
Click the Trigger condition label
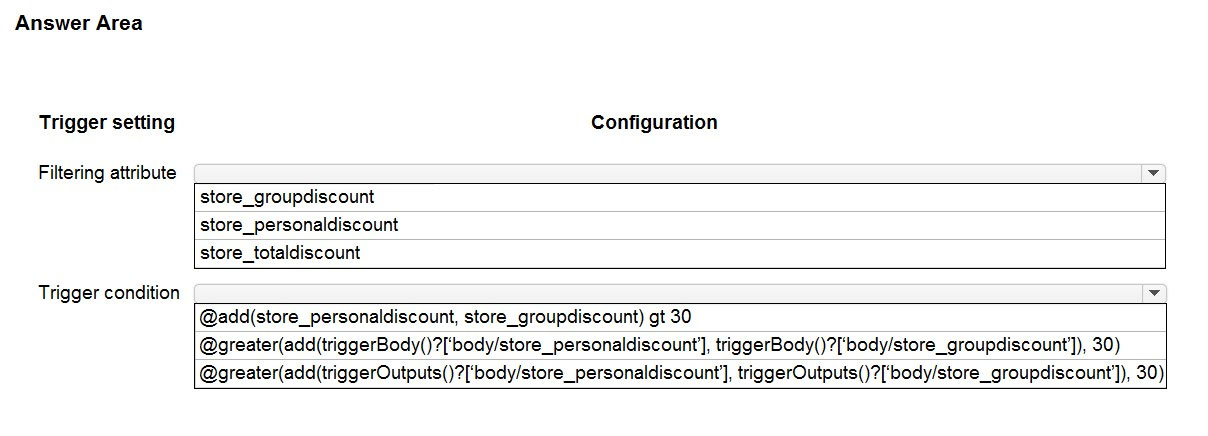pos(109,293)
